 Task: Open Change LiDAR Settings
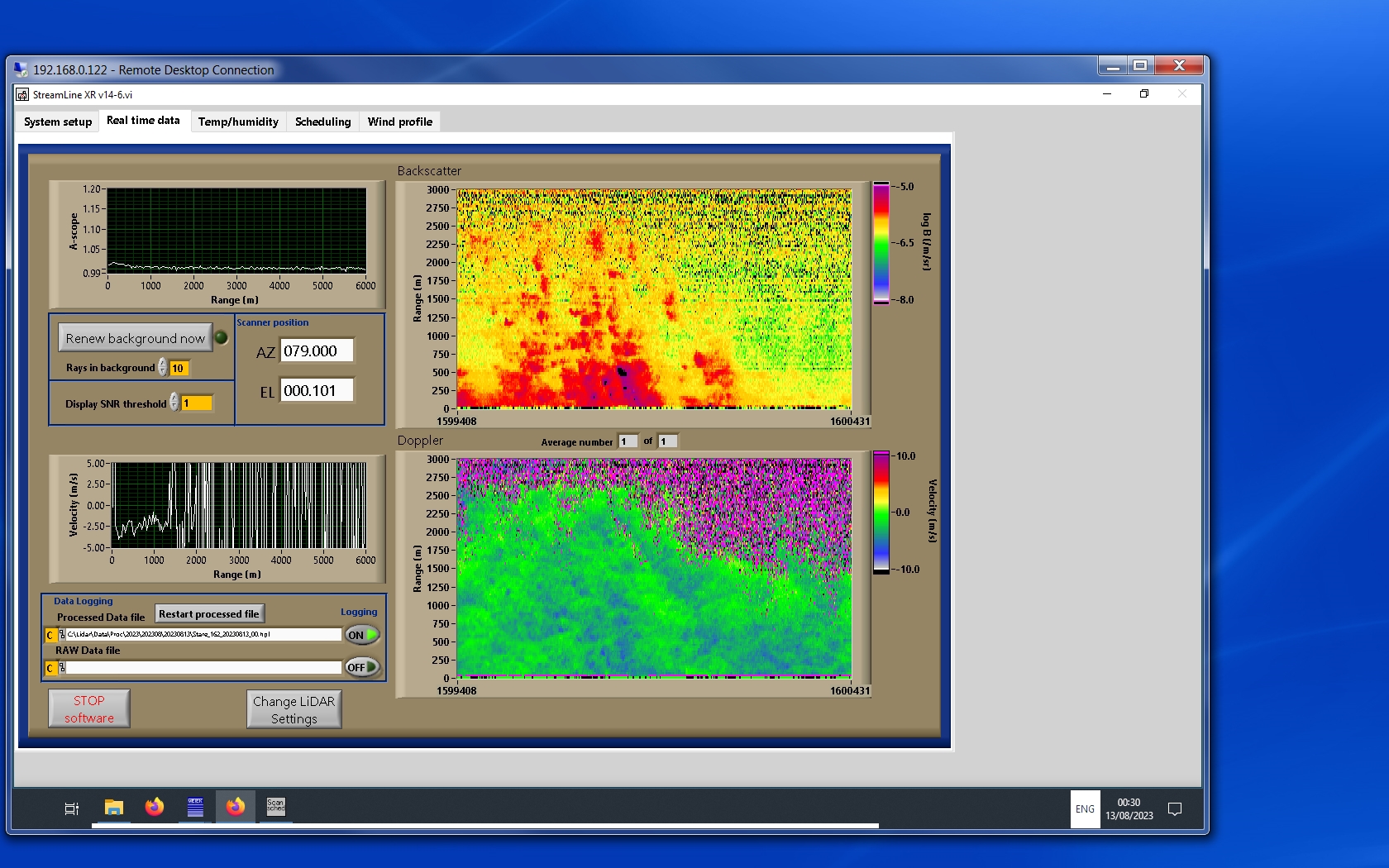(294, 710)
